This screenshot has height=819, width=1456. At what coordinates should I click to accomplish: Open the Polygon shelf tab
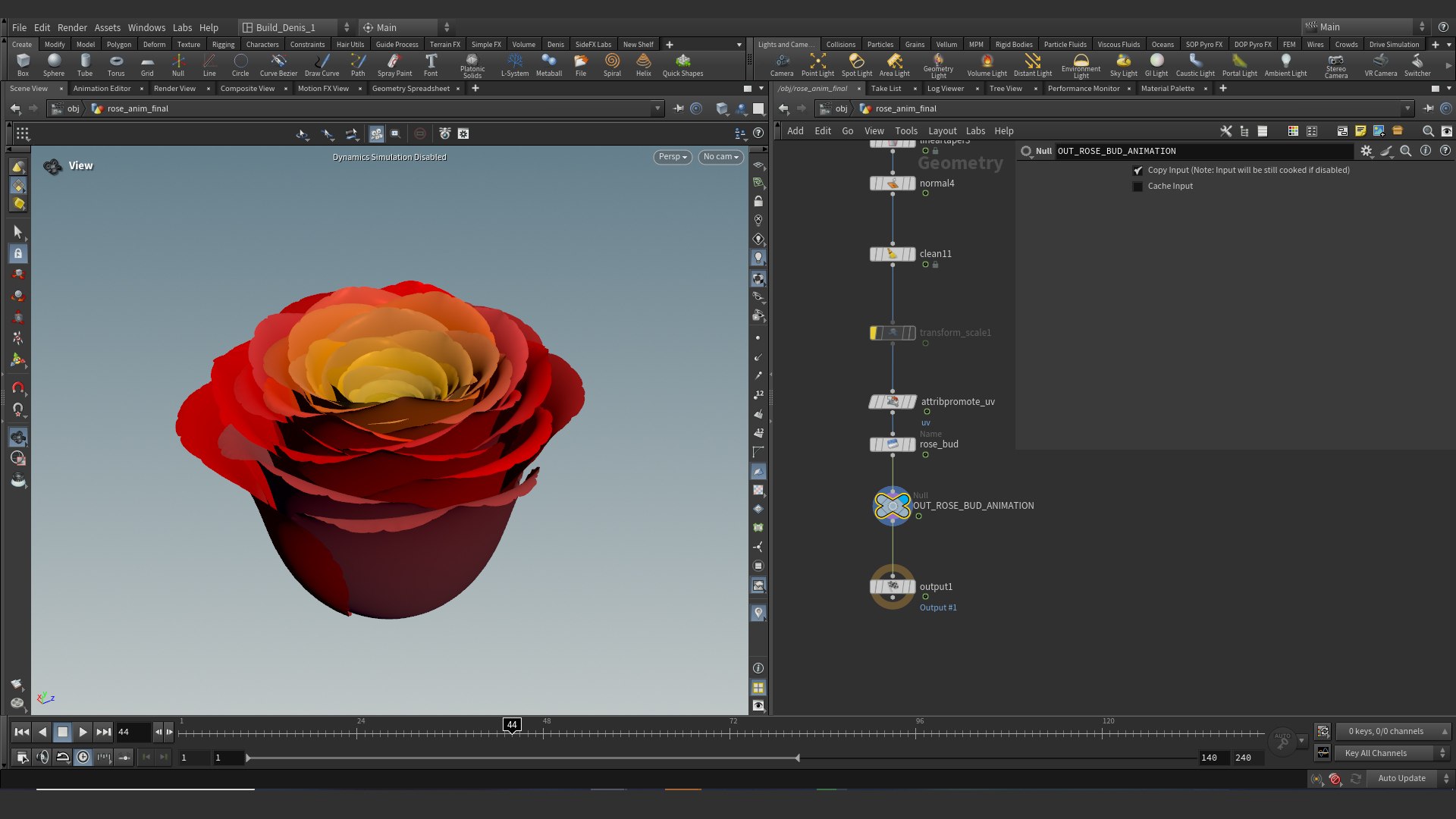point(118,45)
